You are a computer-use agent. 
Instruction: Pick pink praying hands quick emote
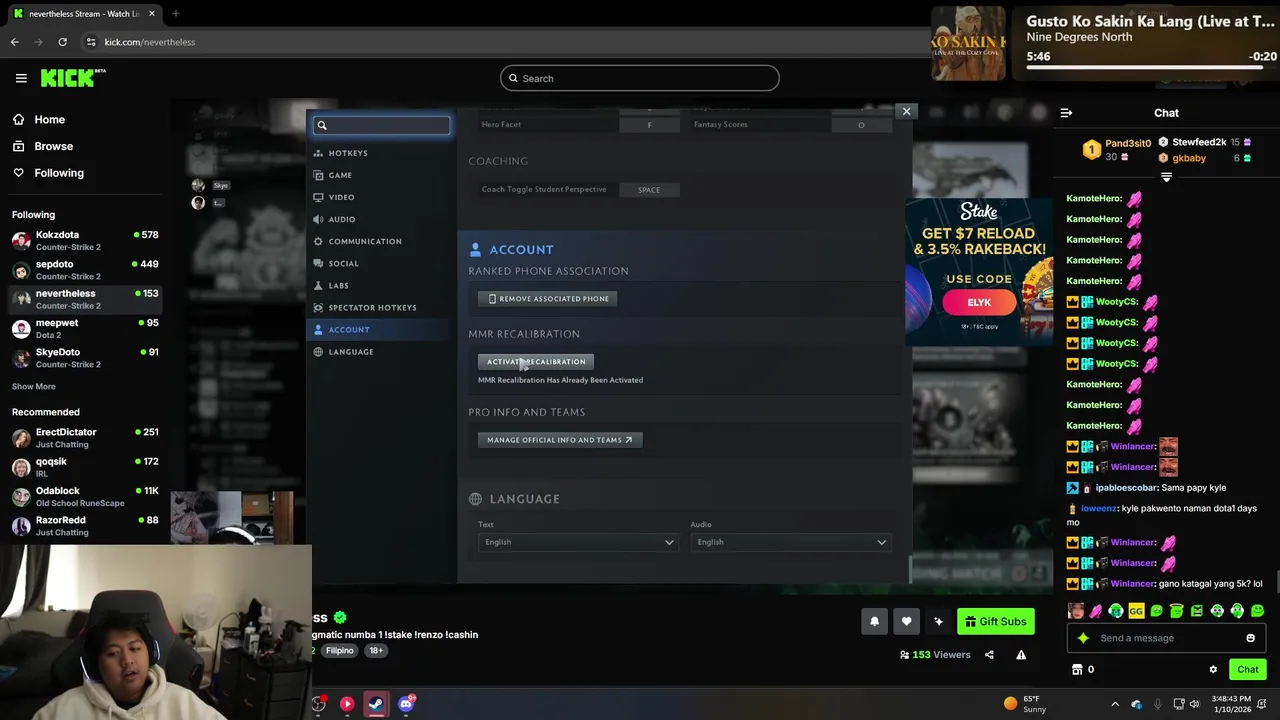pos(1096,611)
